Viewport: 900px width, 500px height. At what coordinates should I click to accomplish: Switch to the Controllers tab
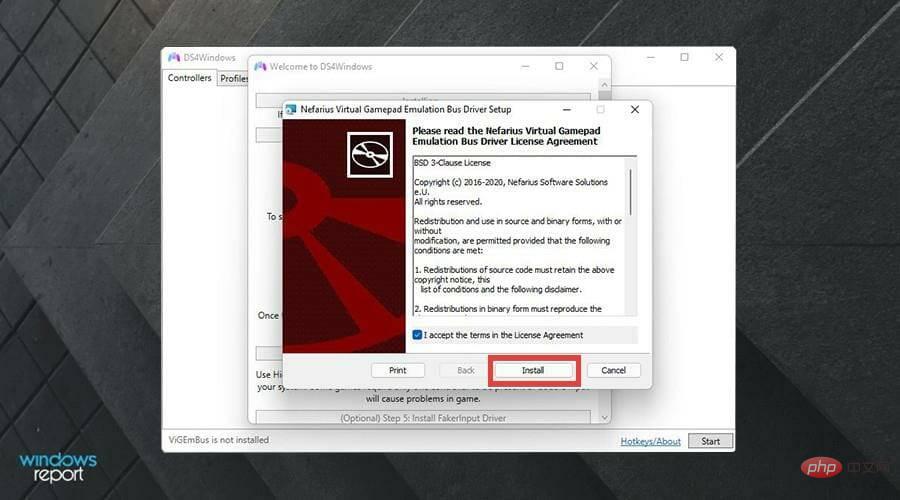(x=189, y=78)
